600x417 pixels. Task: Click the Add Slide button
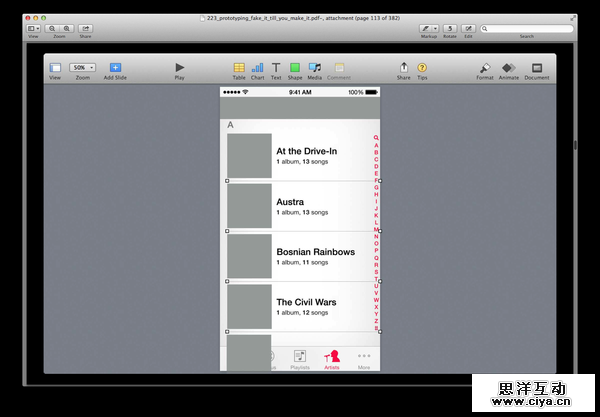point(115,67)
